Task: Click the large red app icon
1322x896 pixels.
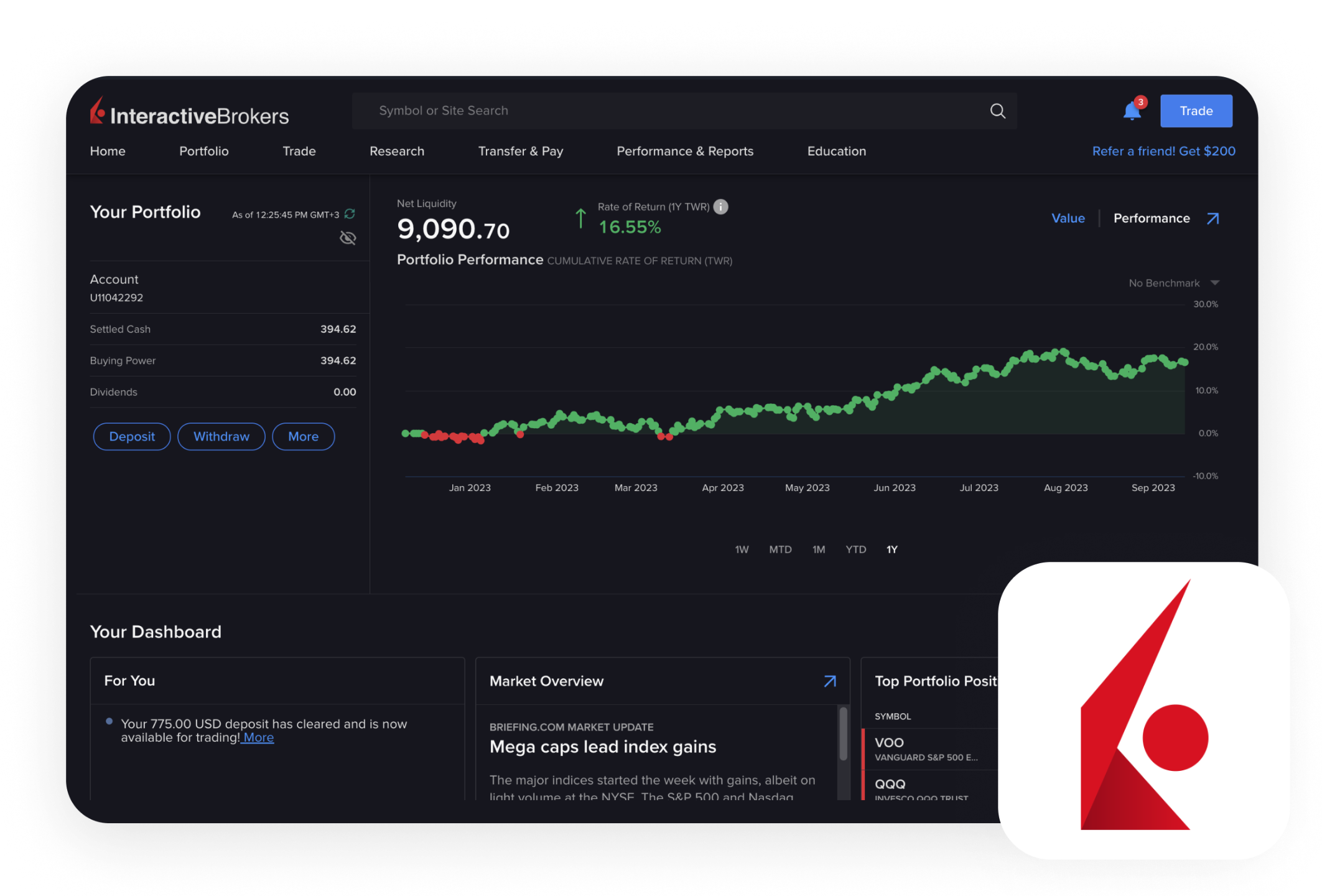Action: pyautogui.click(x=1143, y=711)
